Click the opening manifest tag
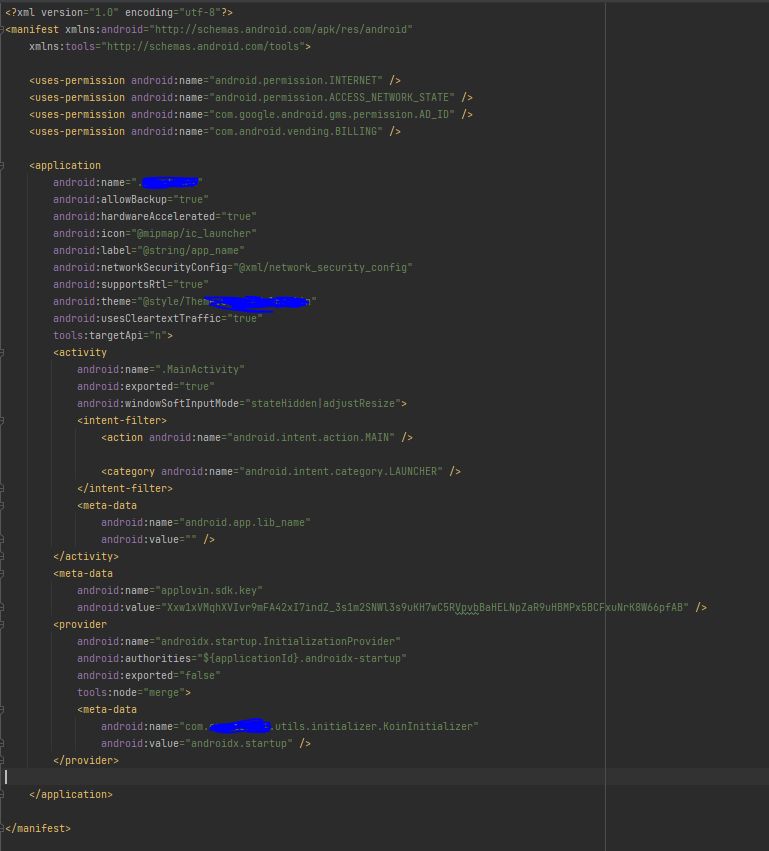Screen dimensions: 769x851 (32, 29)
